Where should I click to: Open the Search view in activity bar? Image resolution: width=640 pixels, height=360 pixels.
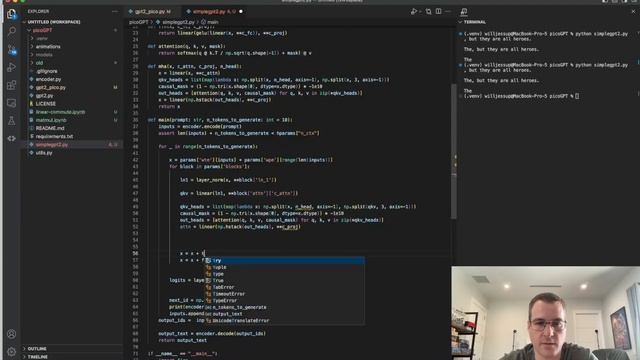click(x=11, y=31)
